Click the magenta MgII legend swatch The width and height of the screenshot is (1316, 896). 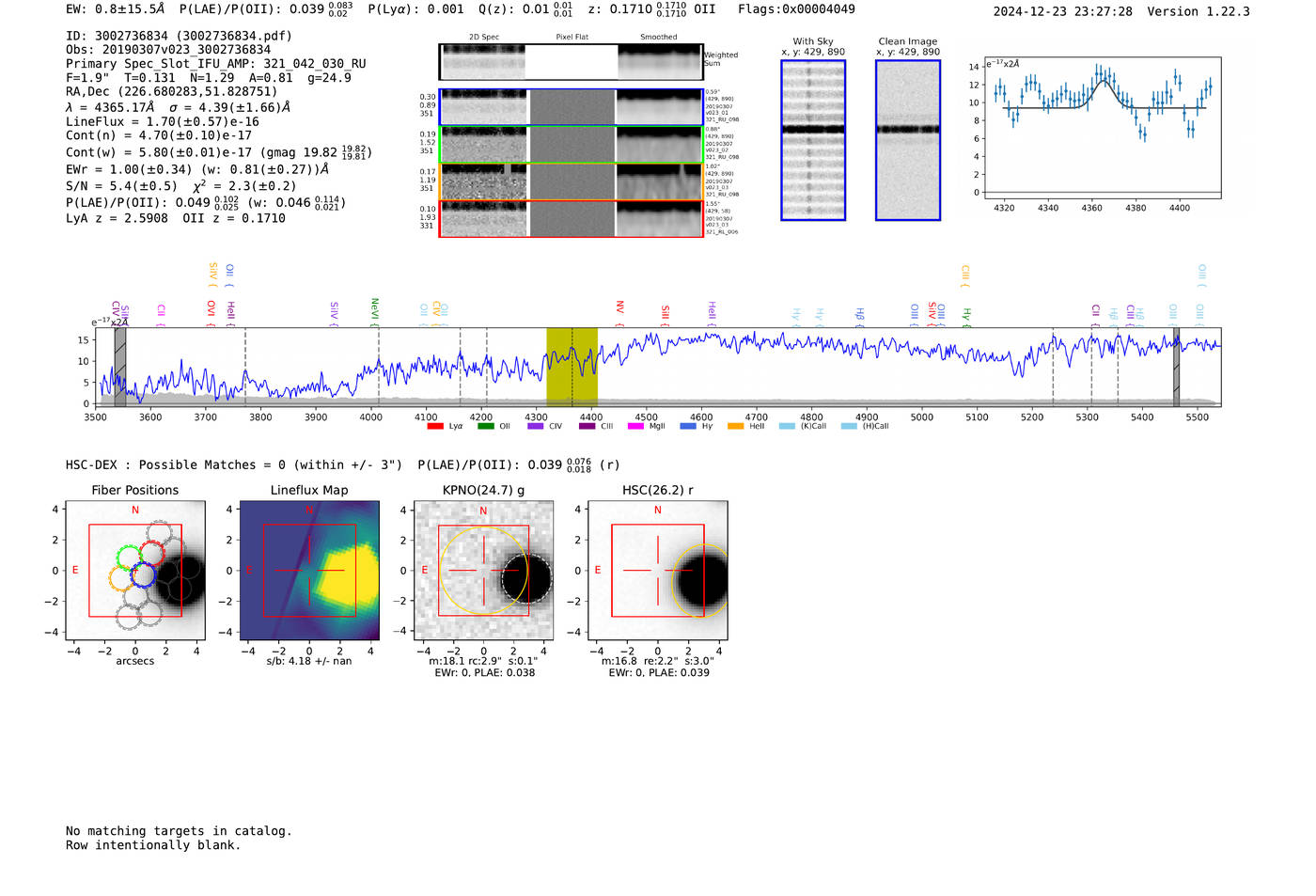636,426
